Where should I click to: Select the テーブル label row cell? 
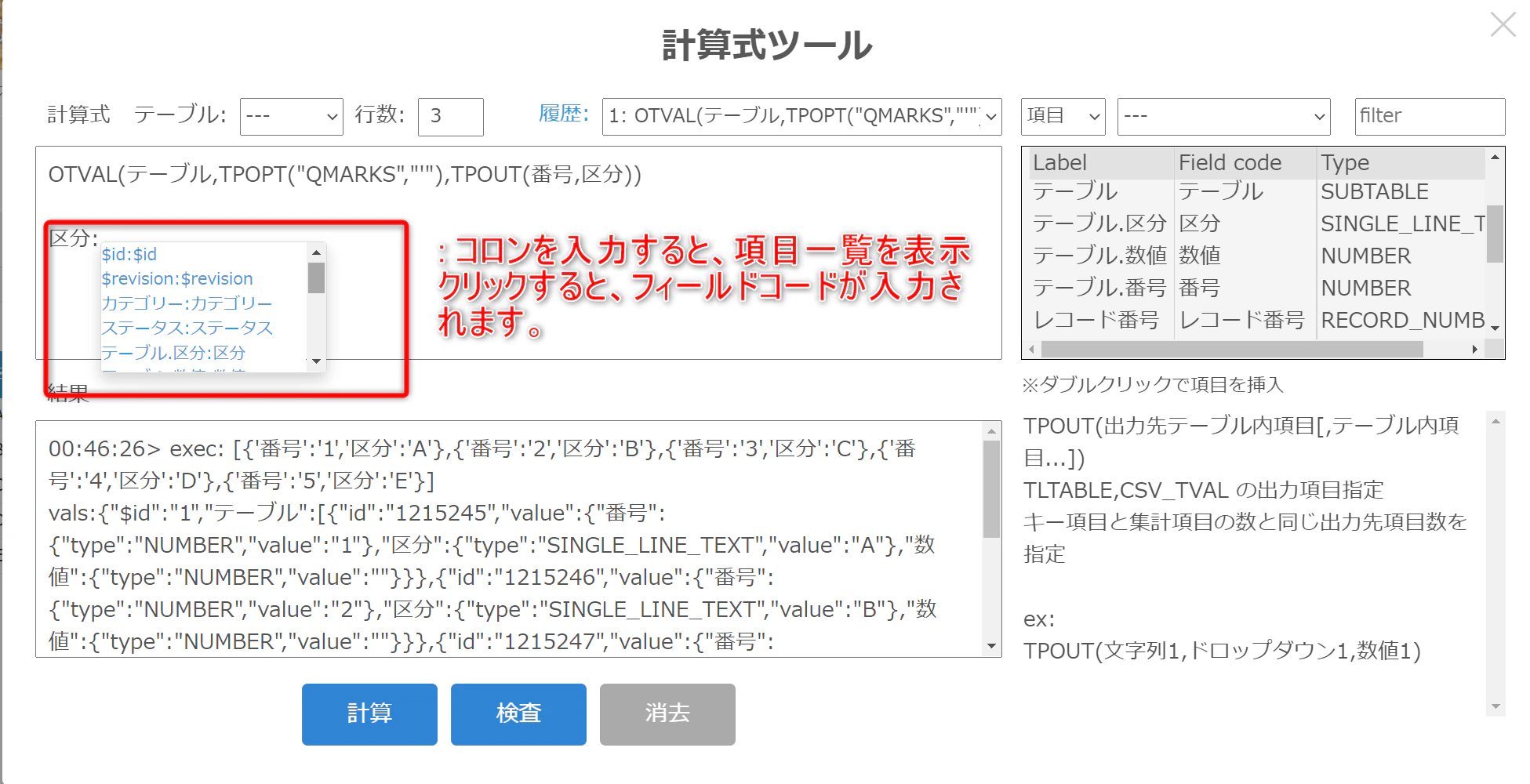click(1102, 191)
